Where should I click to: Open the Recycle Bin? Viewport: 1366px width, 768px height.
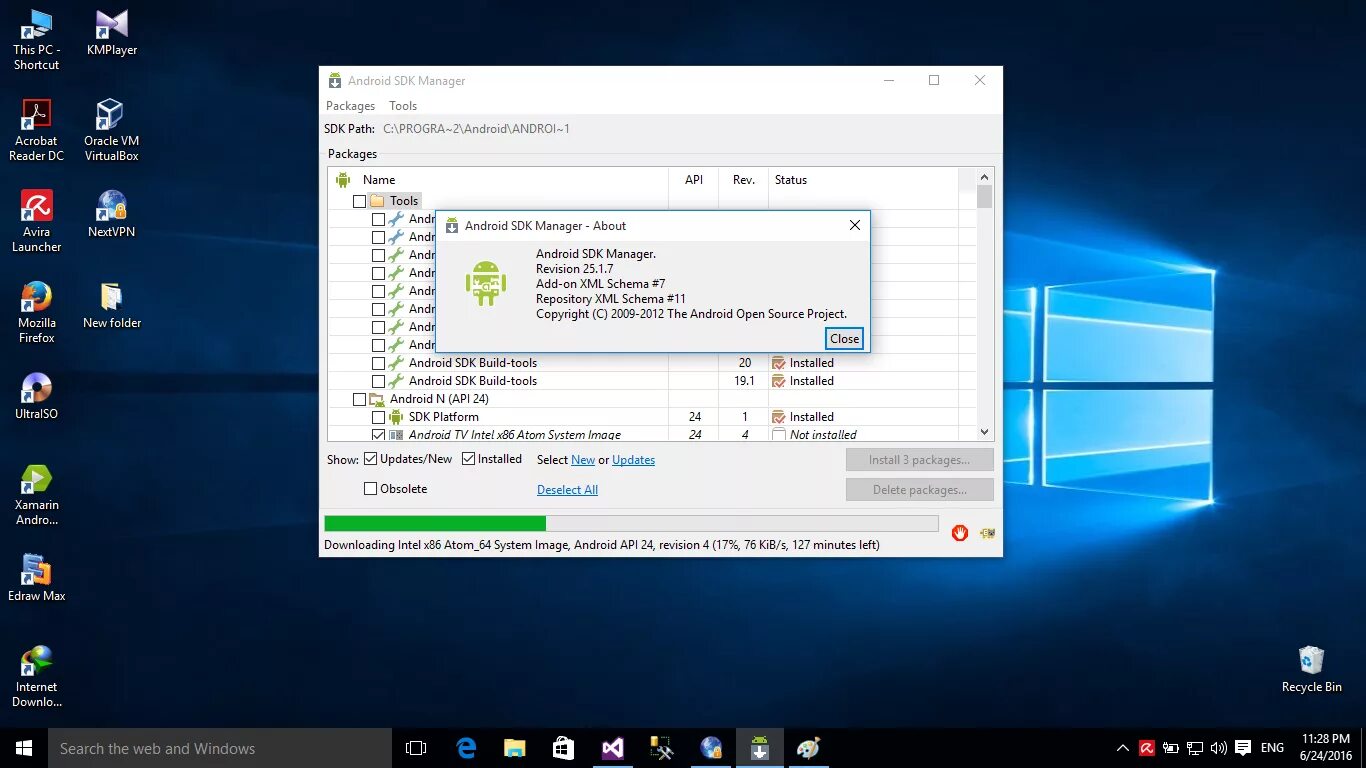coord(1311,670)
